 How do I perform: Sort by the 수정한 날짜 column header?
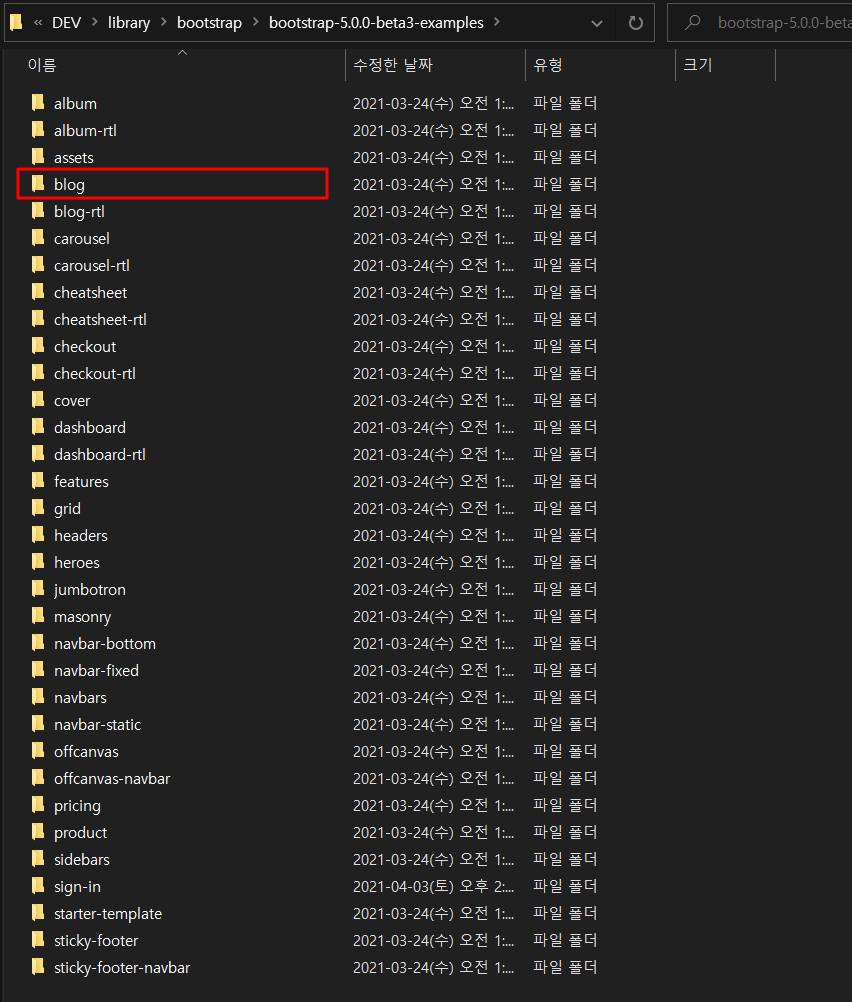pos(392,65)
